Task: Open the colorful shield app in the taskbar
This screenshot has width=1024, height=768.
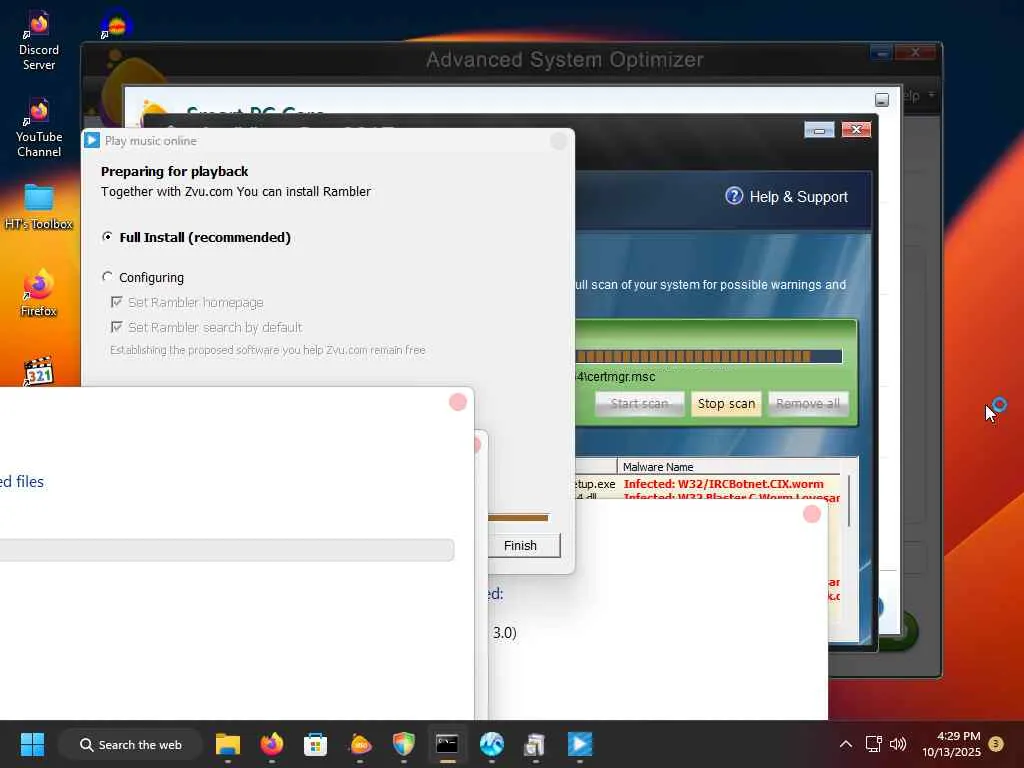Action: tap(404, 744)
